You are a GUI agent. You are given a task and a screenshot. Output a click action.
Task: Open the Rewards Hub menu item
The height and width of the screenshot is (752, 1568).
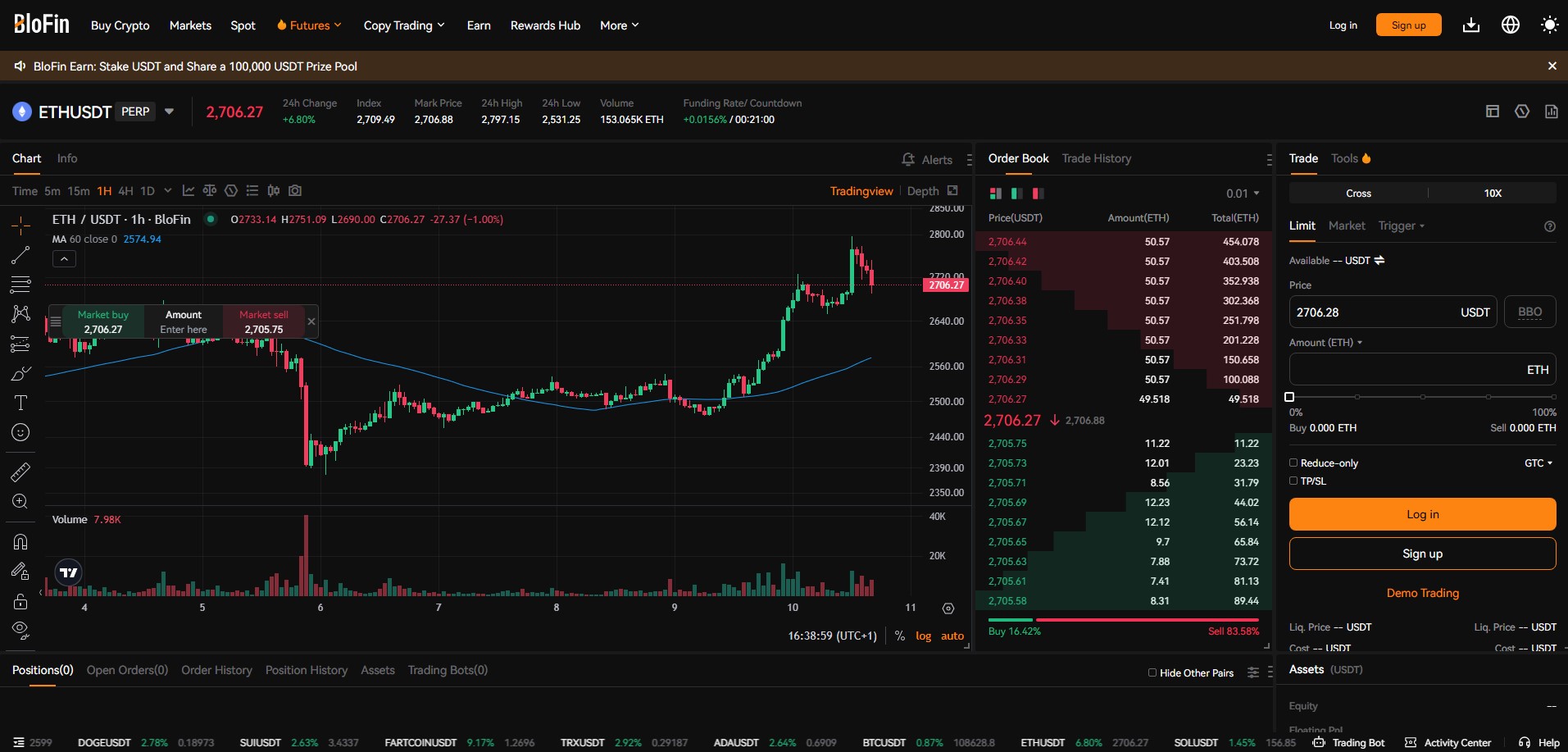[x=544, y=25]
